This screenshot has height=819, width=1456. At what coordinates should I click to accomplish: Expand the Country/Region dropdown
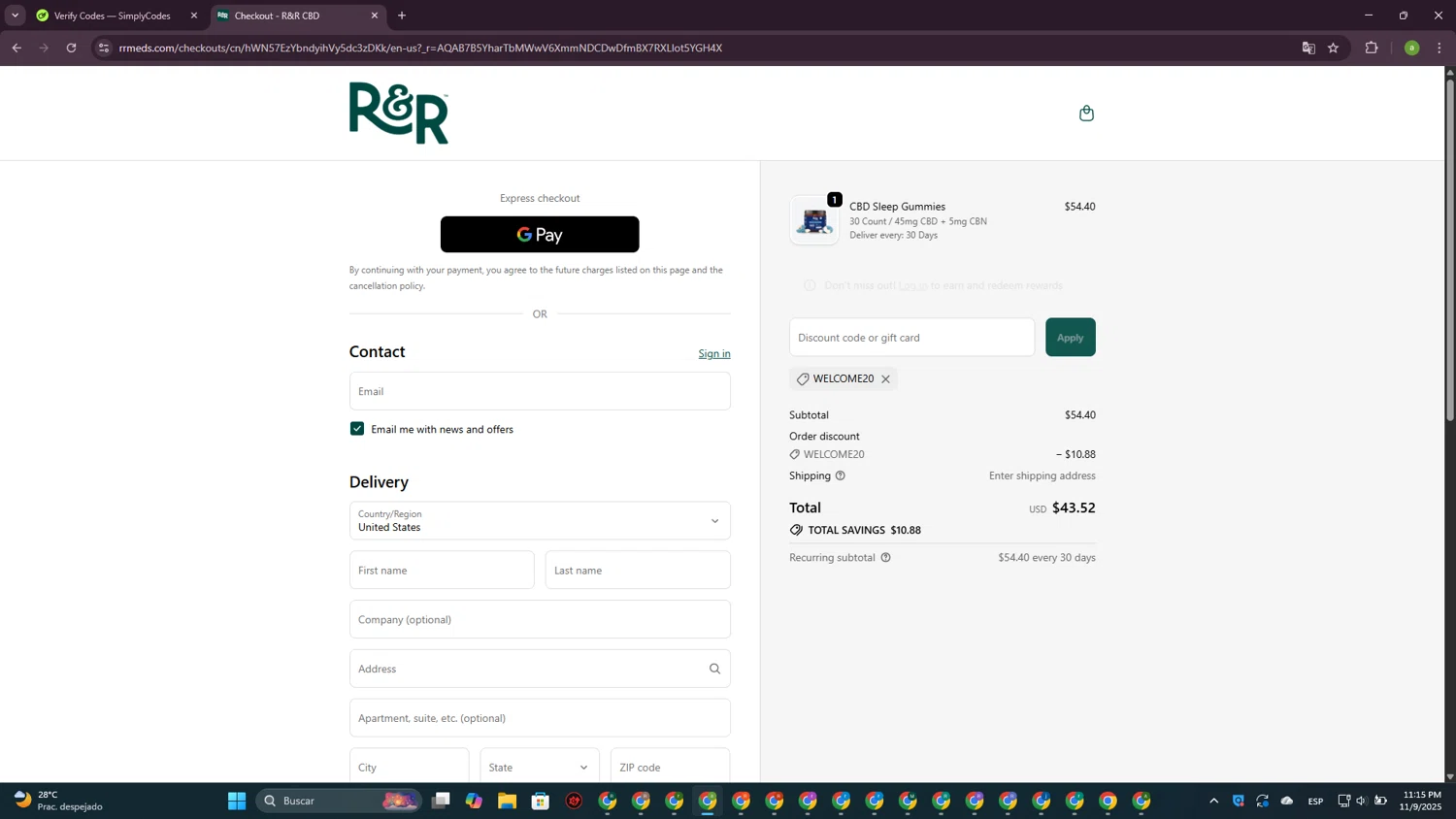coord(540,521)
